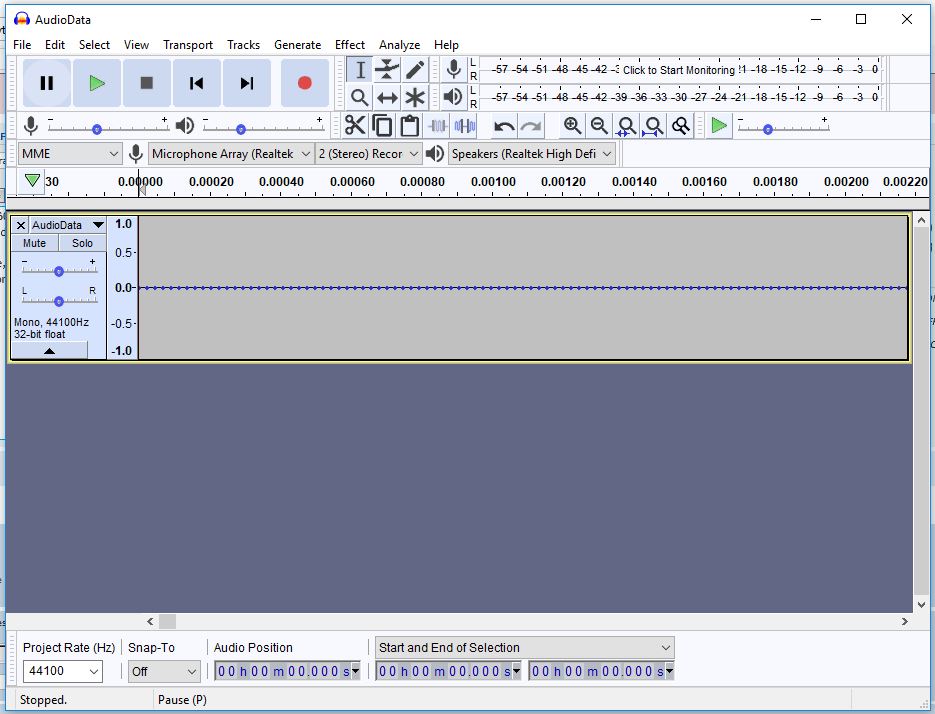Viewport: 935px width, 714px height.
Task: Choose the Time Shift tool
Action: coord(387,97)
